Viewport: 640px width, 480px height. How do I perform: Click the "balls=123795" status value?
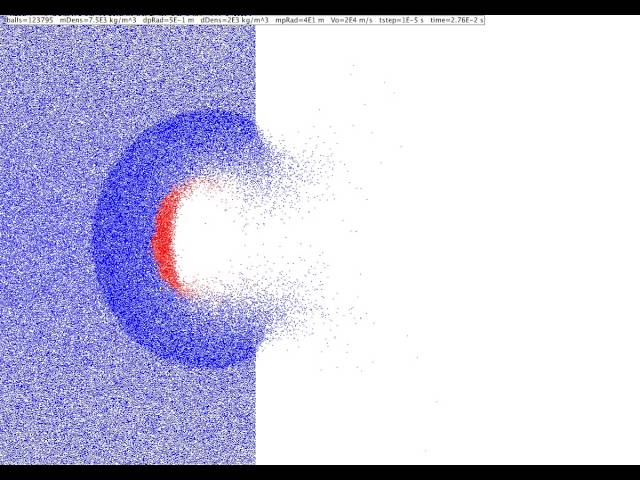pyautogui.click(x=29, y=20)
